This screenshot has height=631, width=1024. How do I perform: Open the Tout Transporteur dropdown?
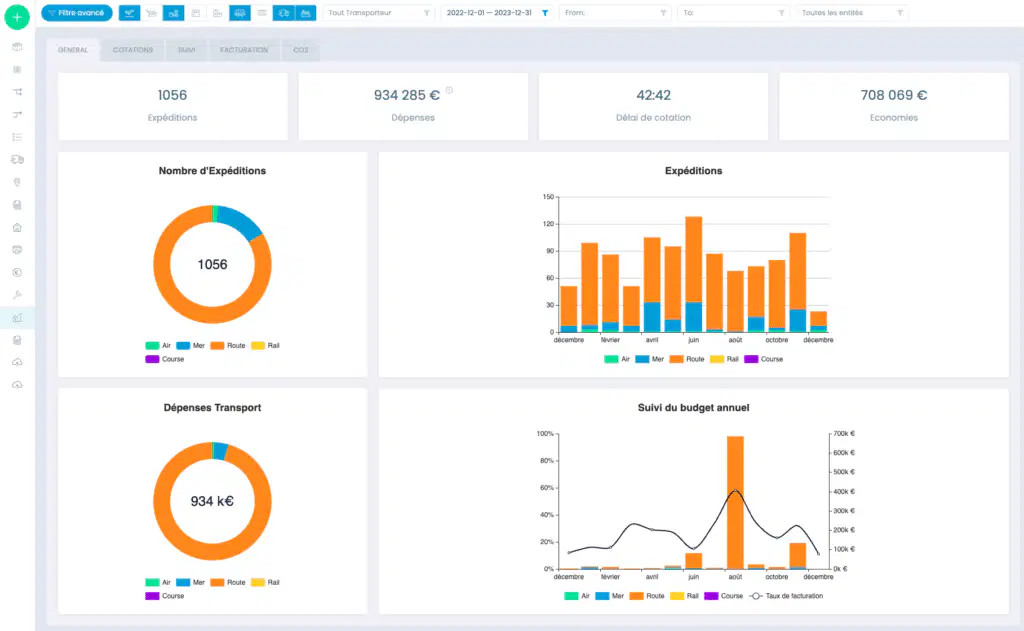[379, 13]
